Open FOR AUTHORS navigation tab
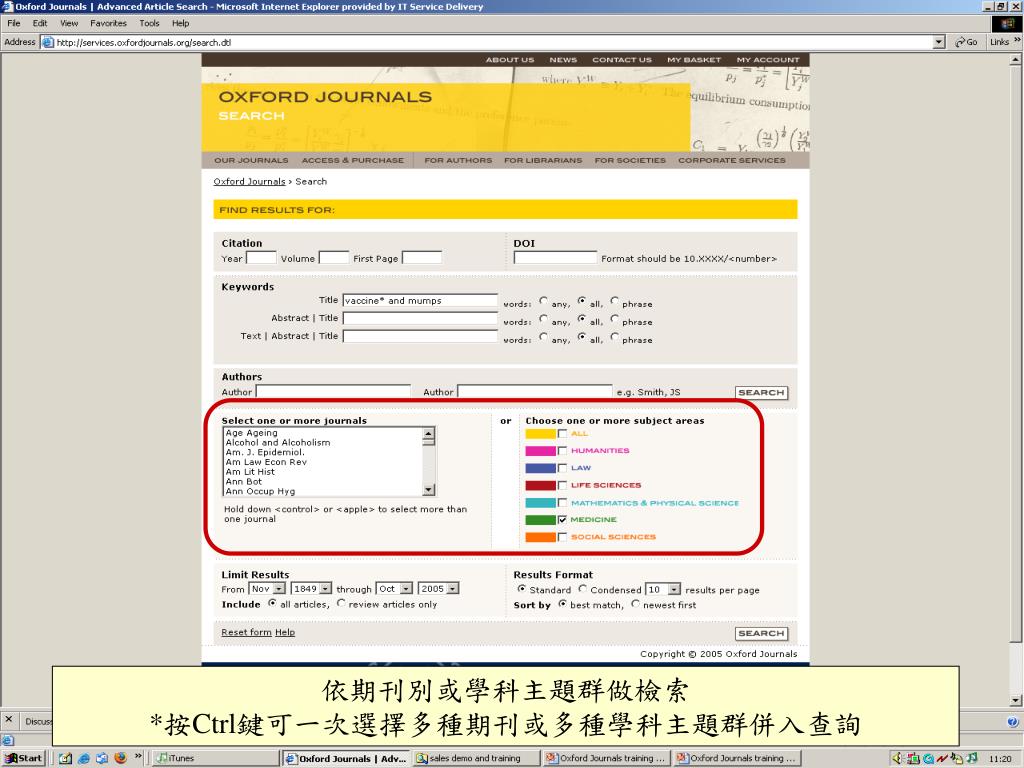The image size is (1024, 768). 458,160
